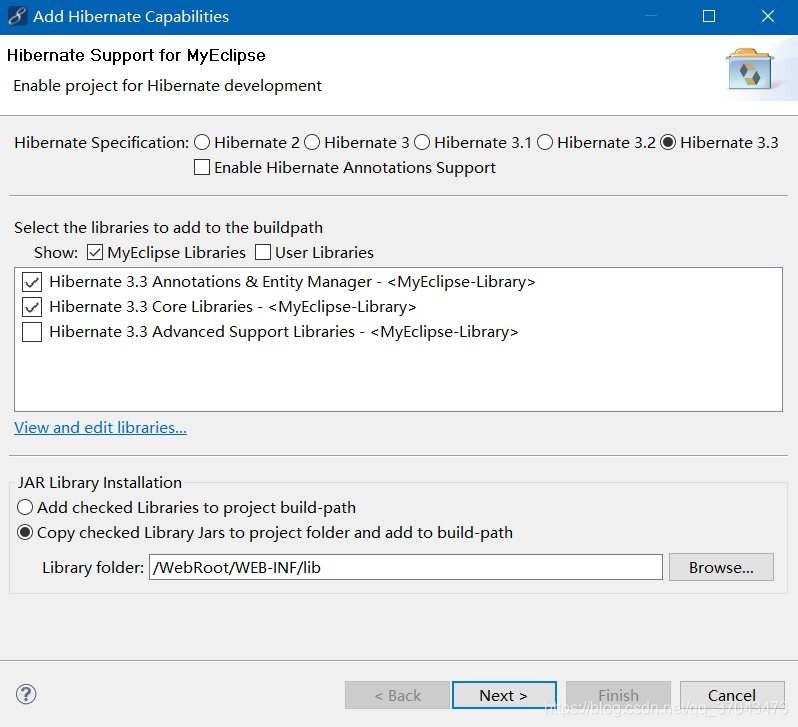
Task: Minimize the Add Hibernate Capabilities dialog
Action: pos(650,16)
